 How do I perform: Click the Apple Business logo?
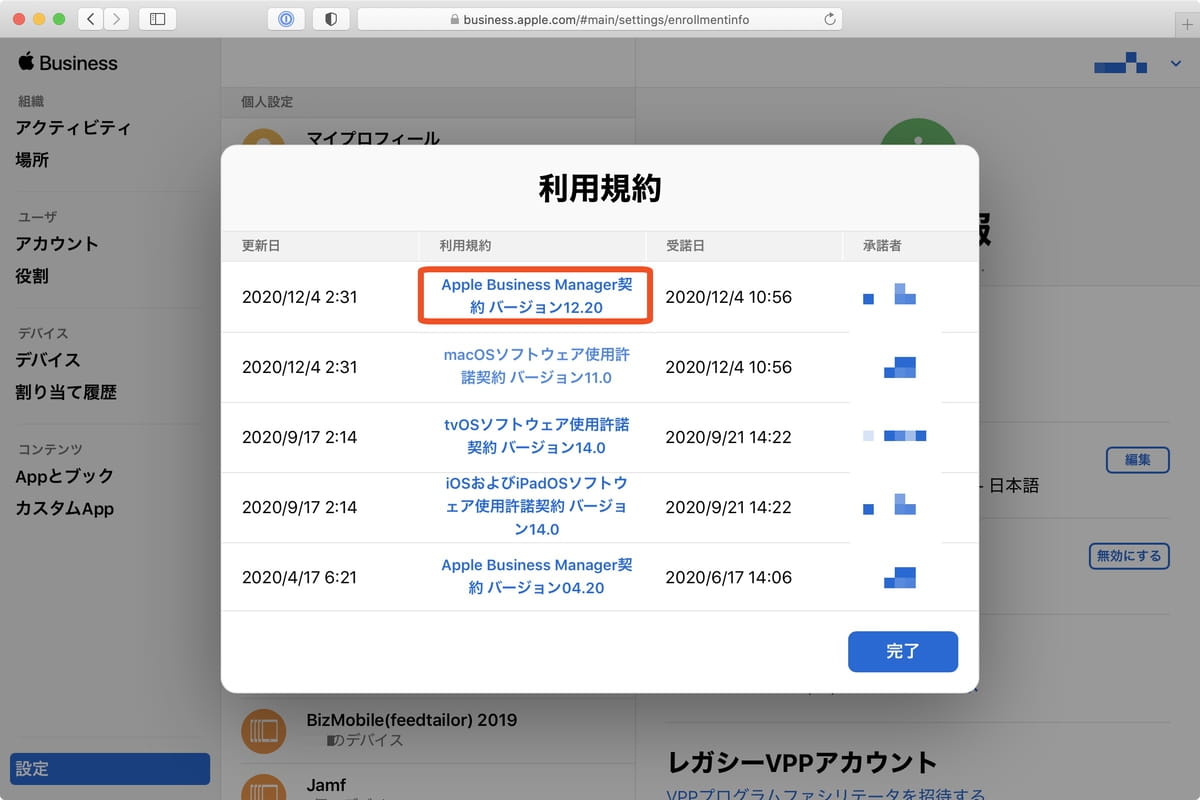(68, 63)
